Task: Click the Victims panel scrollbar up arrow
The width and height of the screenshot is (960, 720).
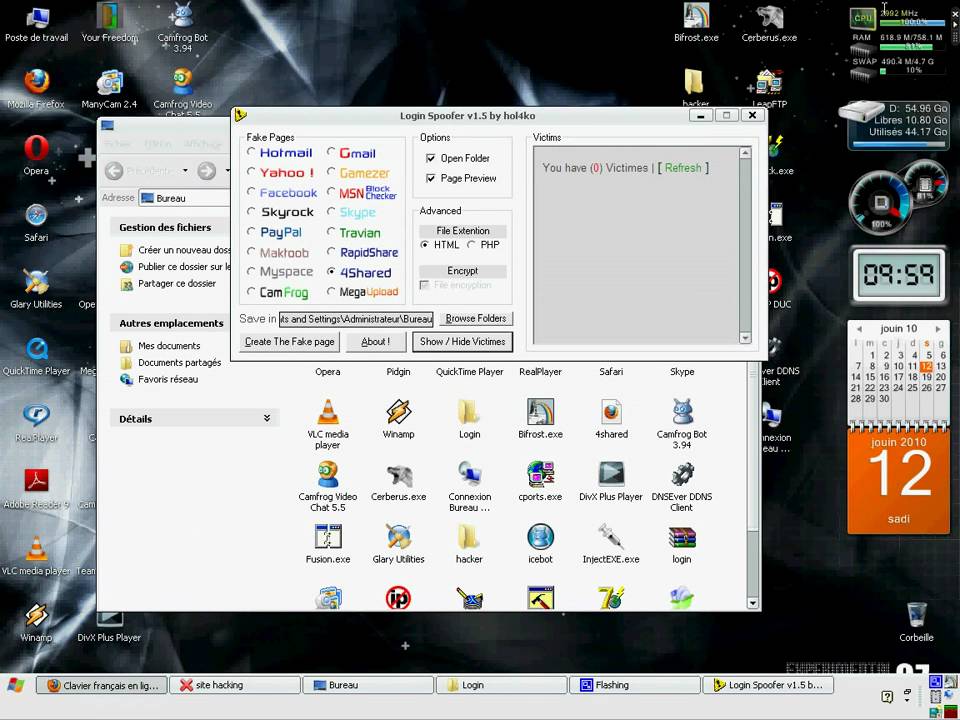Action: tap(745, 153)
